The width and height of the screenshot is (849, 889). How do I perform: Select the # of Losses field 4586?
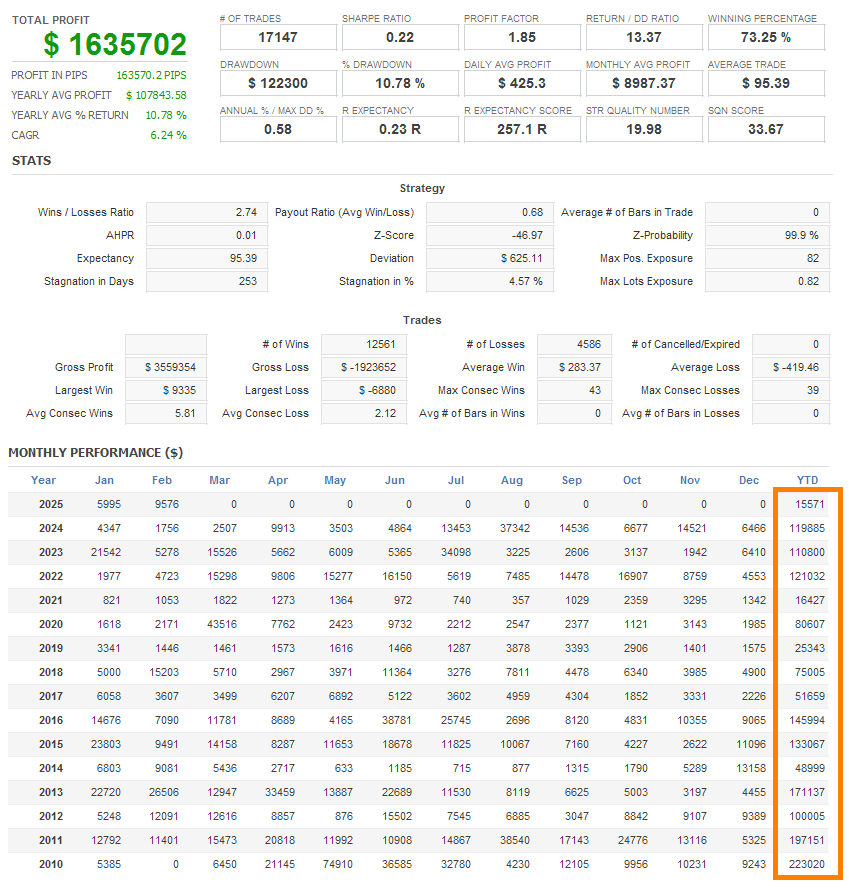click(574, 344)
